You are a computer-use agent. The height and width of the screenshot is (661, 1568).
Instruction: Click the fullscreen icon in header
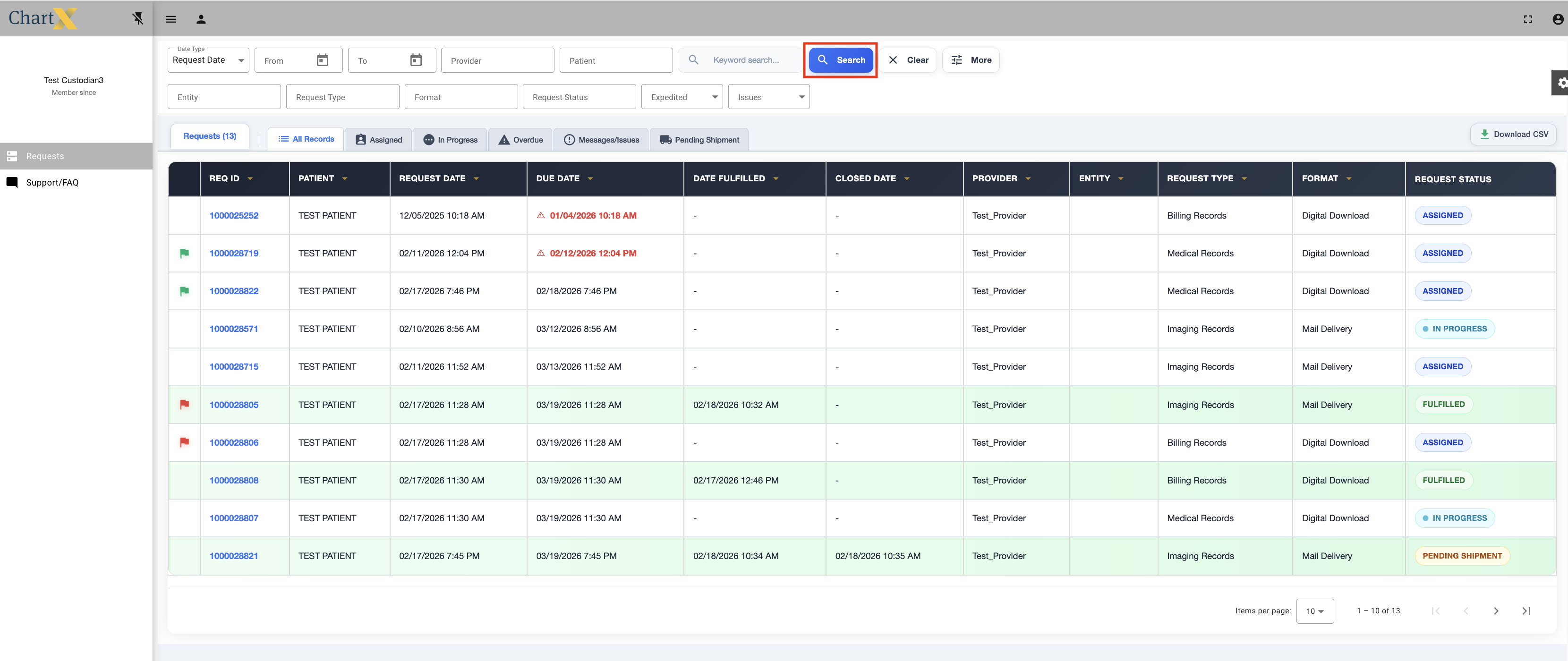tap(1527, 19)
